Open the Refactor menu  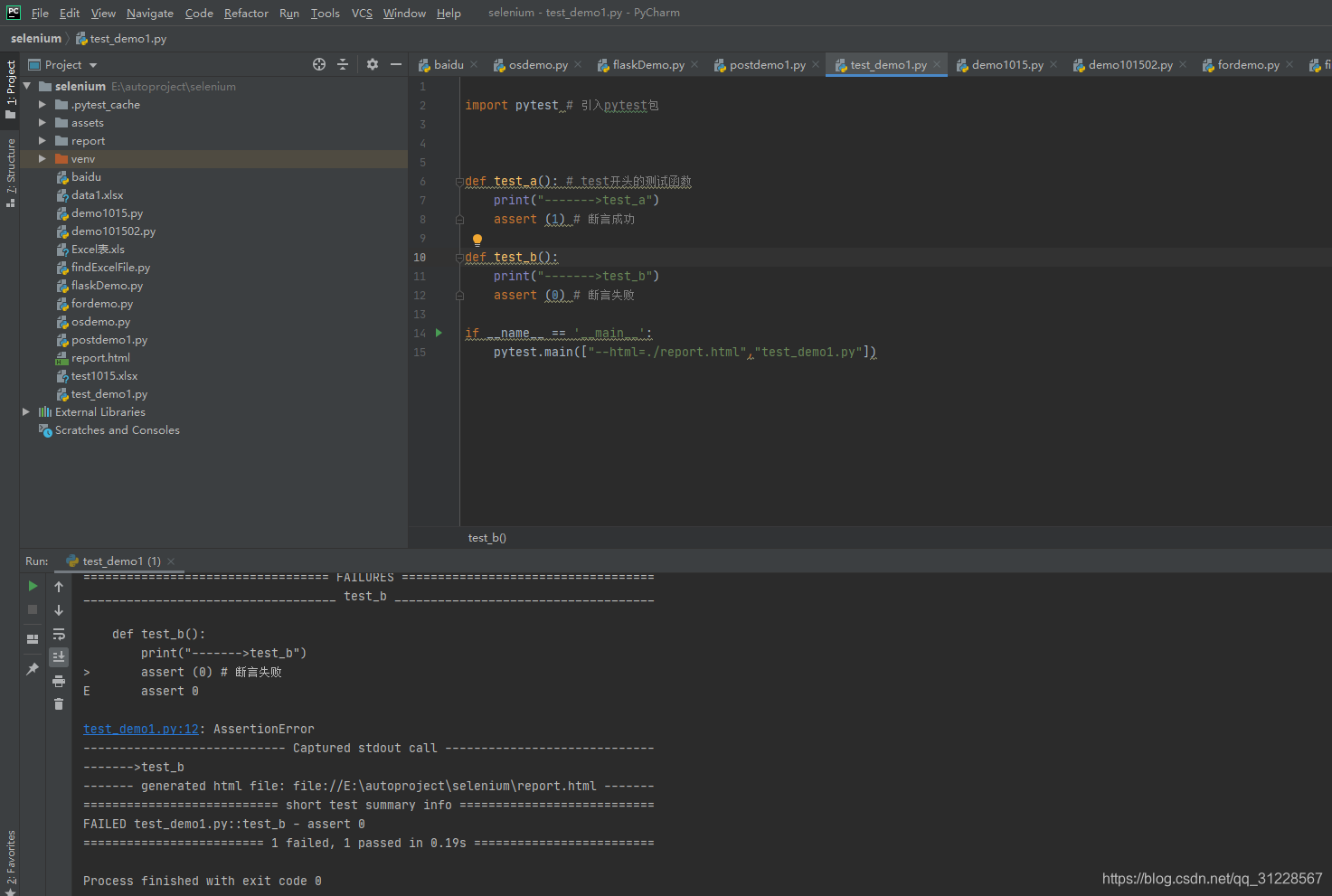tap(246, 13)
